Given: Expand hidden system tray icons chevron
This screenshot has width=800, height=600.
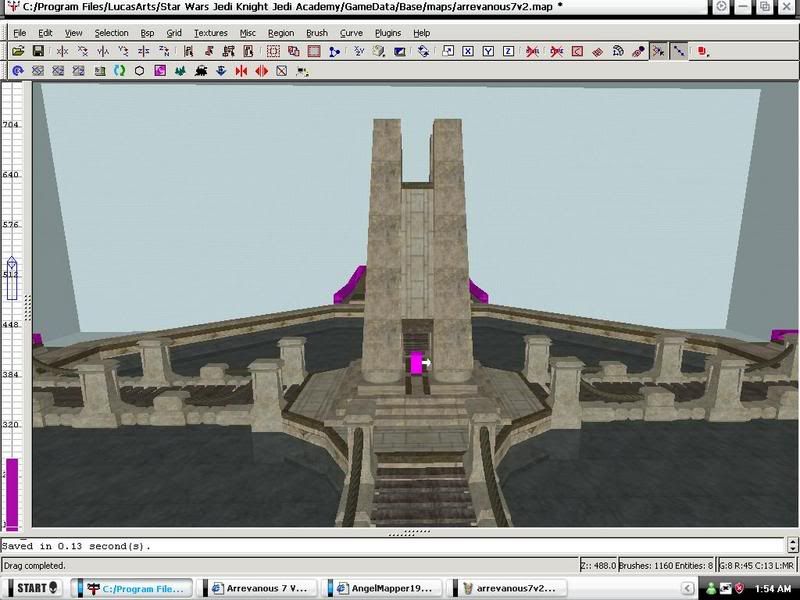Looking at the screenshot, I should coord(687,588).
